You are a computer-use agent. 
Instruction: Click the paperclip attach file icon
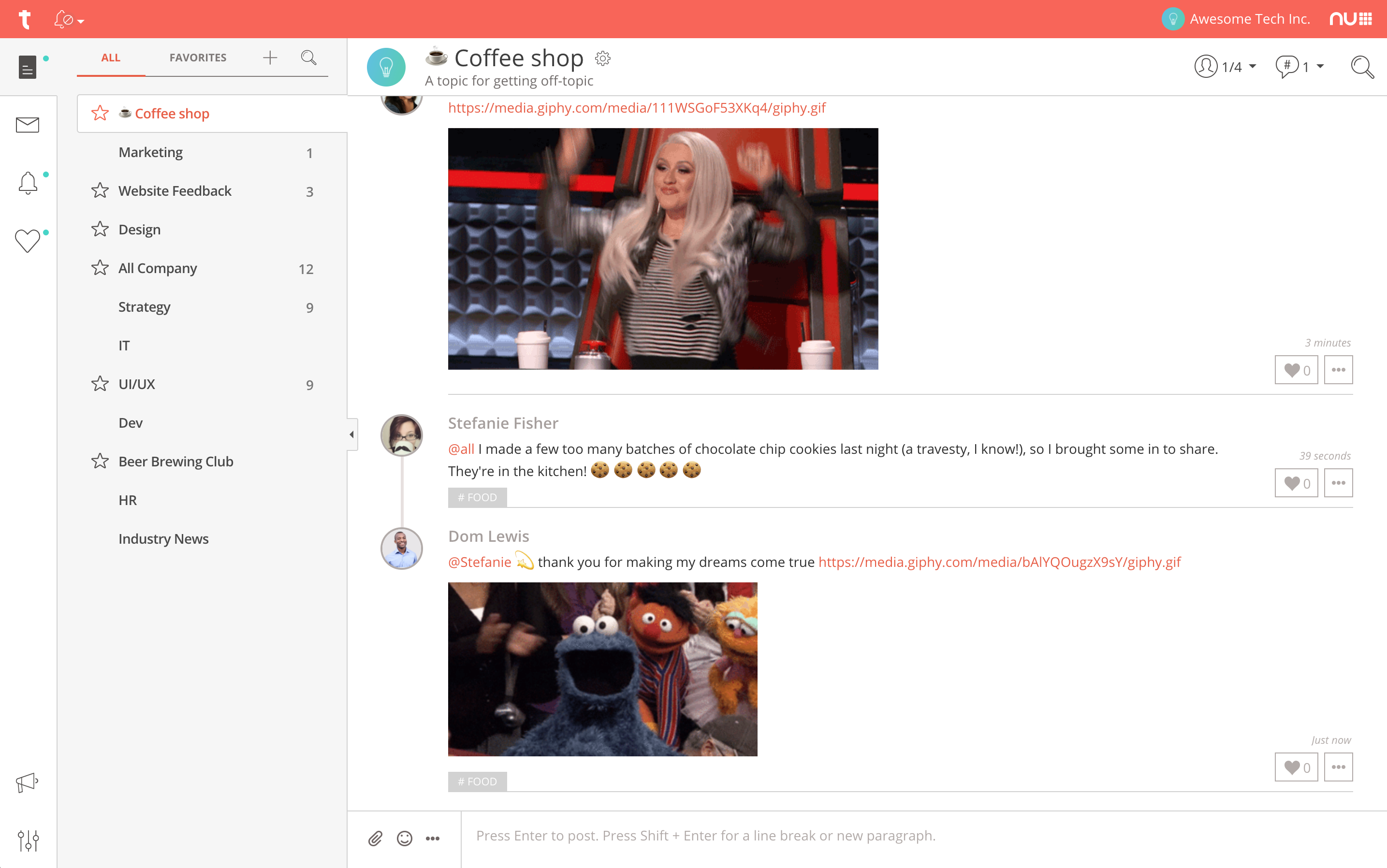point(375,839)
